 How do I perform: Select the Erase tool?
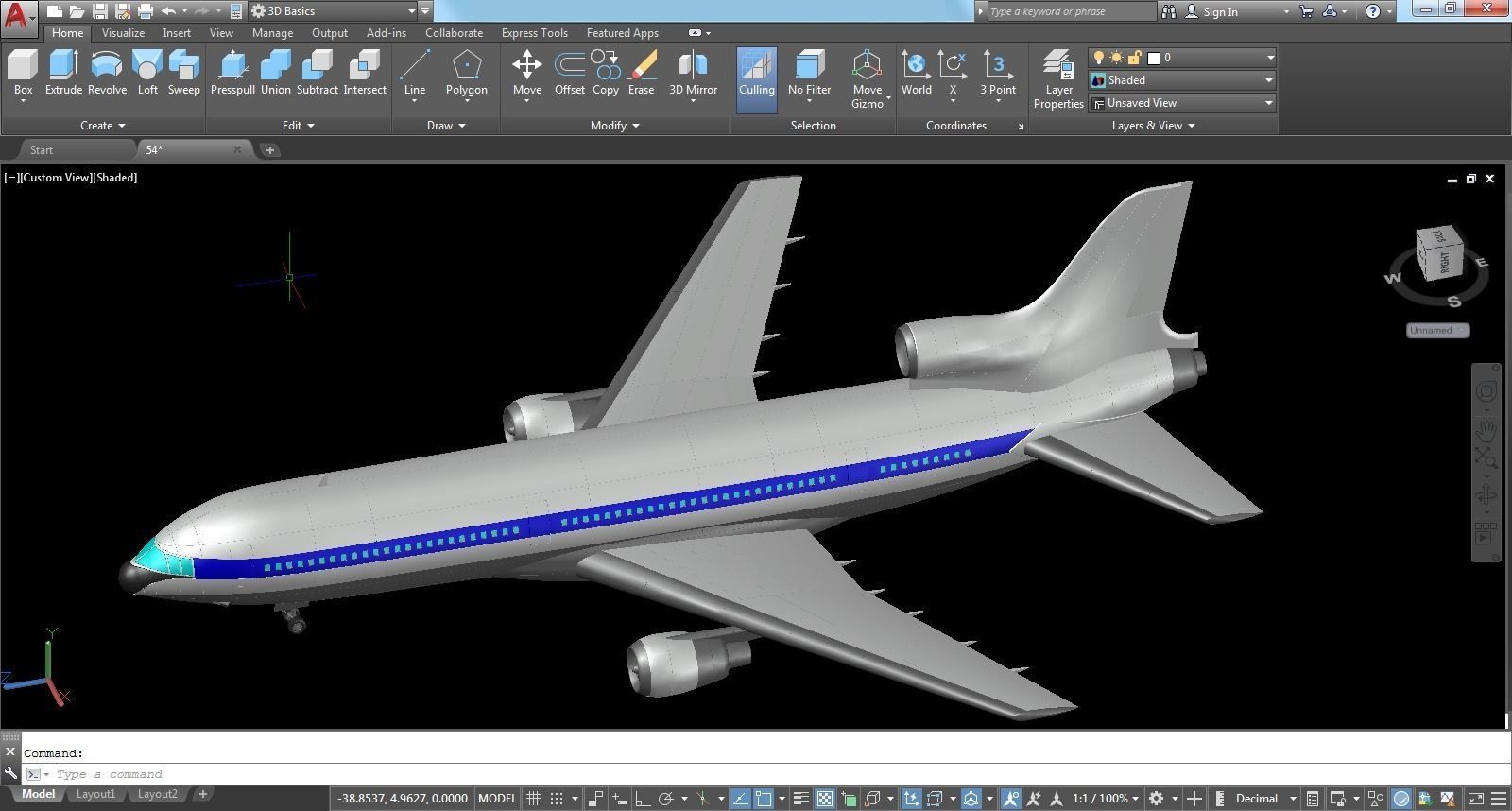pyautogui.click(x=641, y=74)
